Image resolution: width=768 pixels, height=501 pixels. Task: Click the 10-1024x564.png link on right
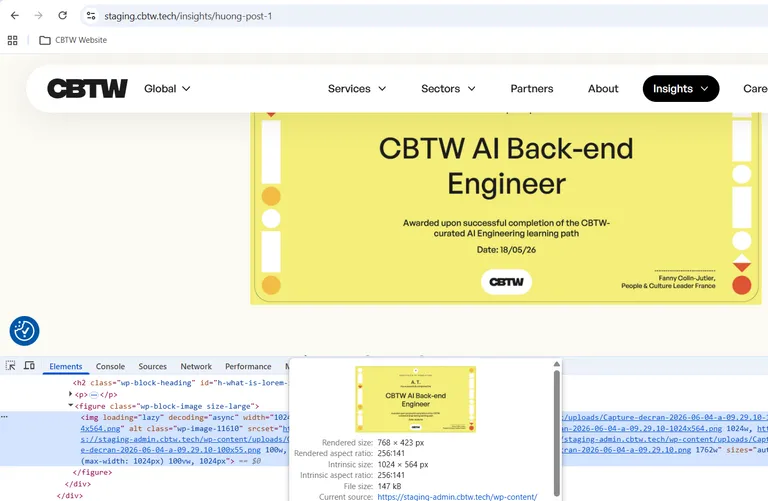[x=642, y=429]
